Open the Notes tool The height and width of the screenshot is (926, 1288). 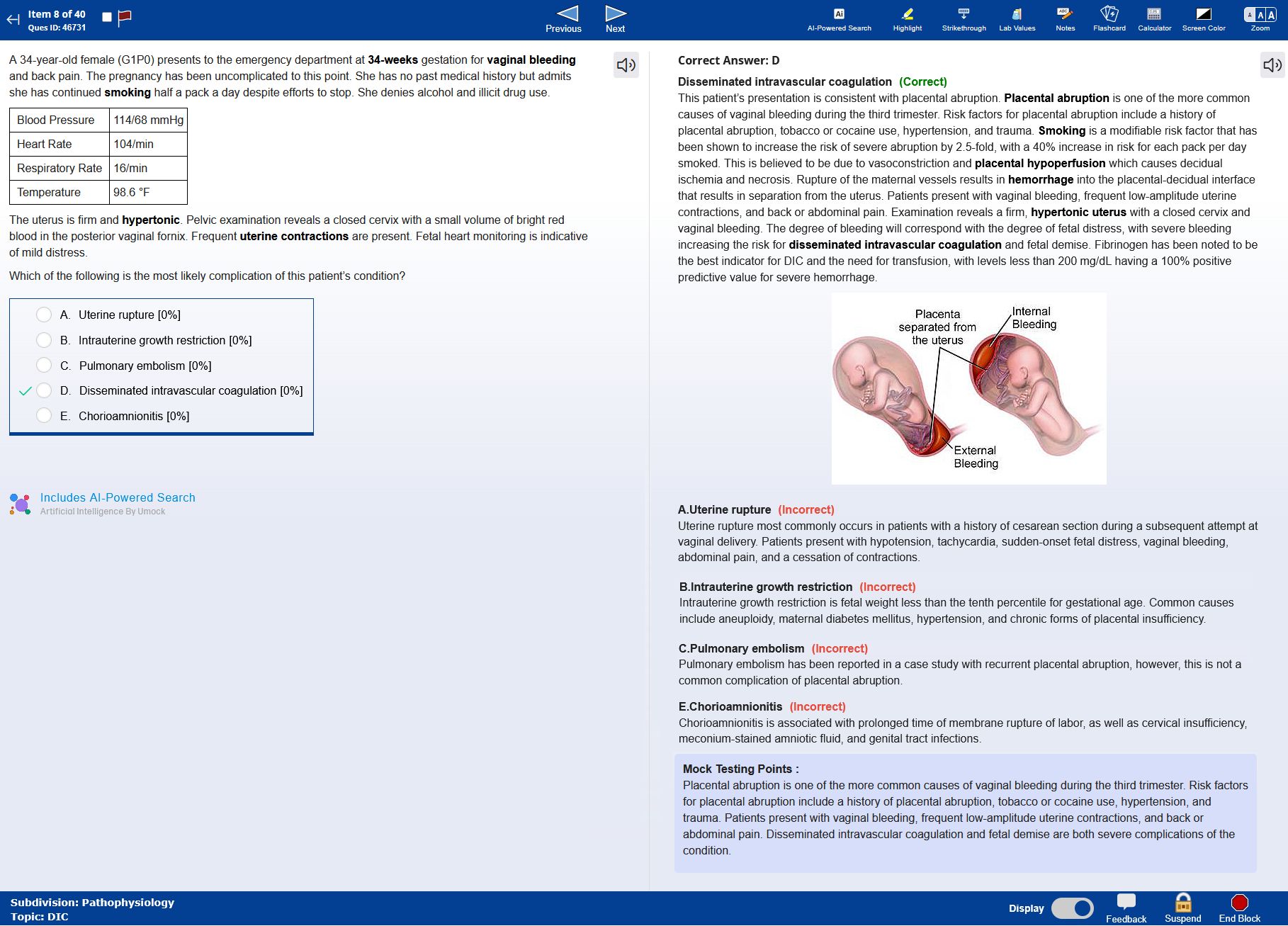(1065, 20)
